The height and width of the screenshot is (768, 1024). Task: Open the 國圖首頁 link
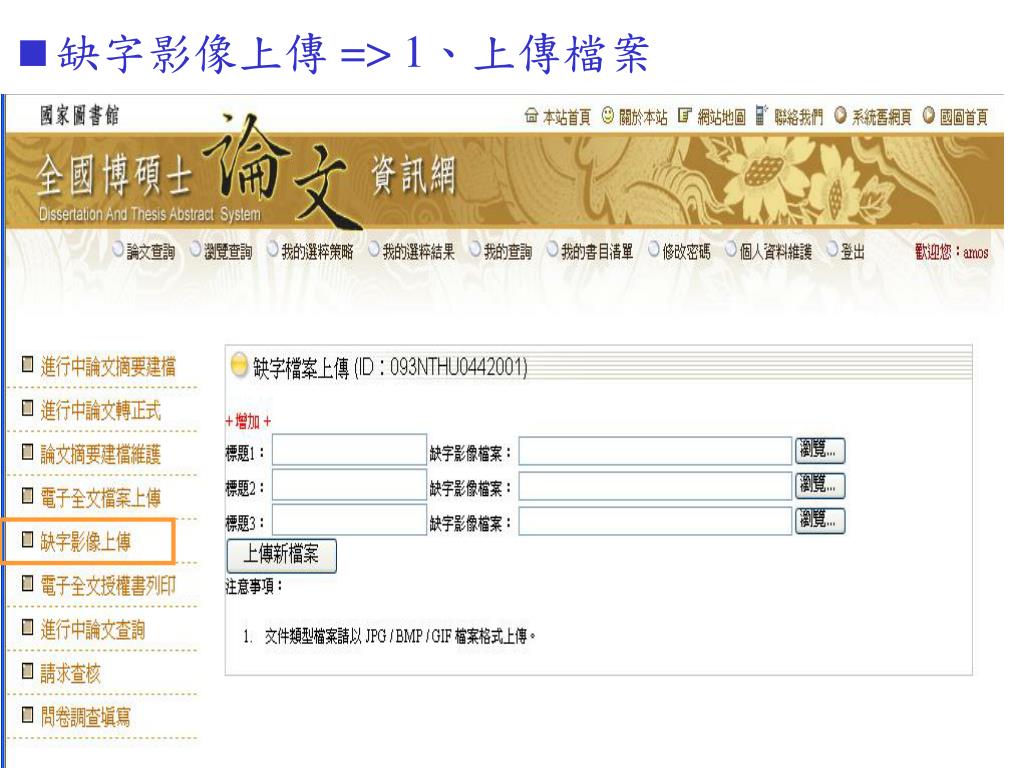(x=964, y=117)
